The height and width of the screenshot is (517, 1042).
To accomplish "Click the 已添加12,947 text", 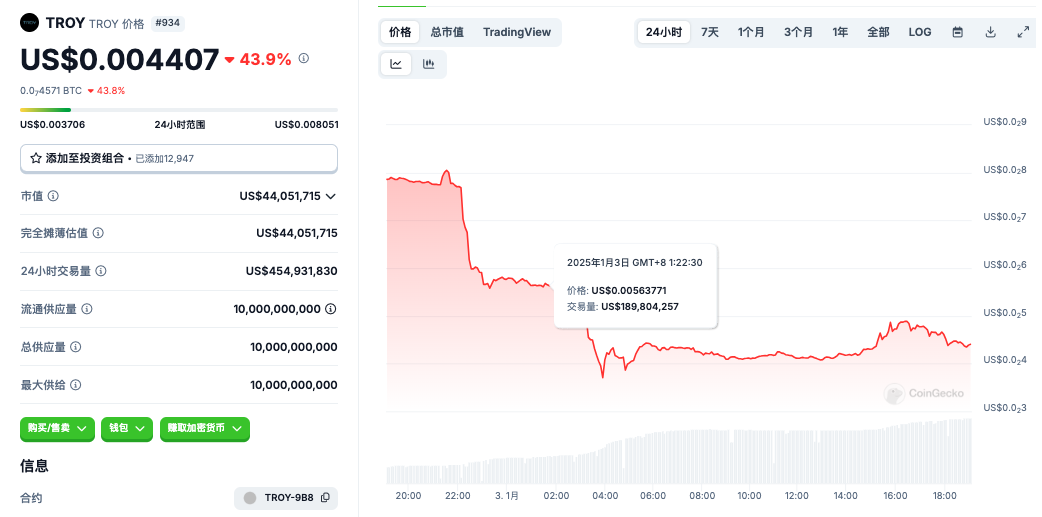I will click(165, 159).
